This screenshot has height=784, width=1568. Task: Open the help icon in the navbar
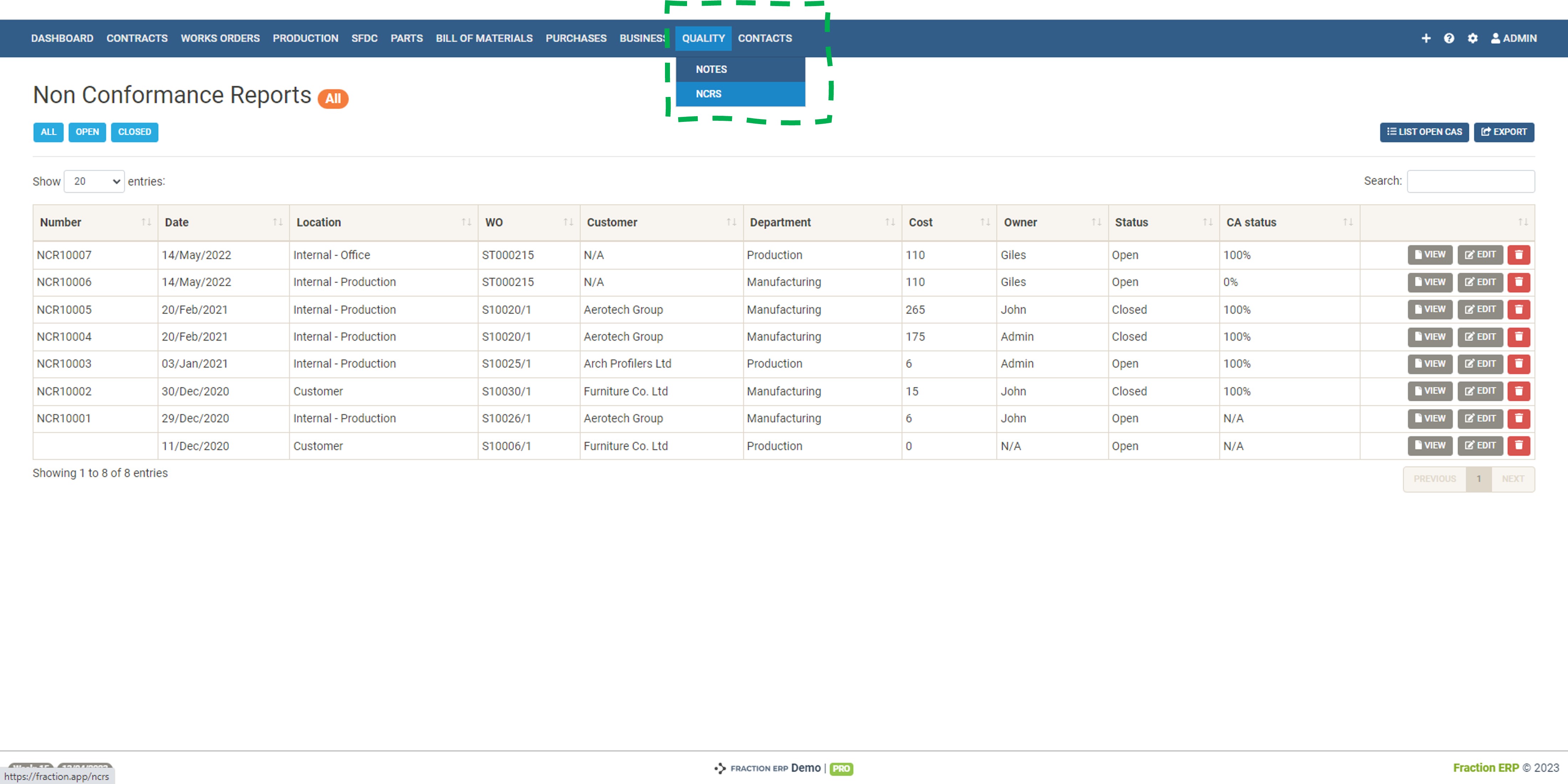click(x=1449, y=38)
